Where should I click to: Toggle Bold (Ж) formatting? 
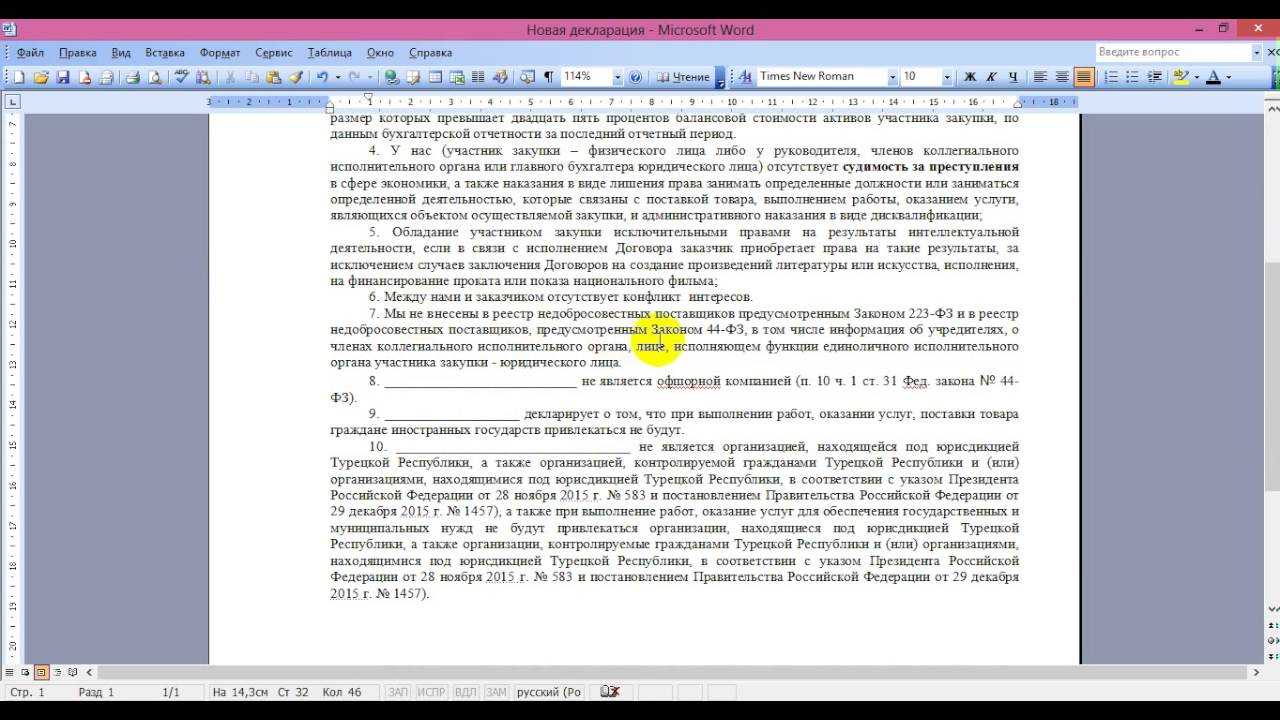coord(969,77)
